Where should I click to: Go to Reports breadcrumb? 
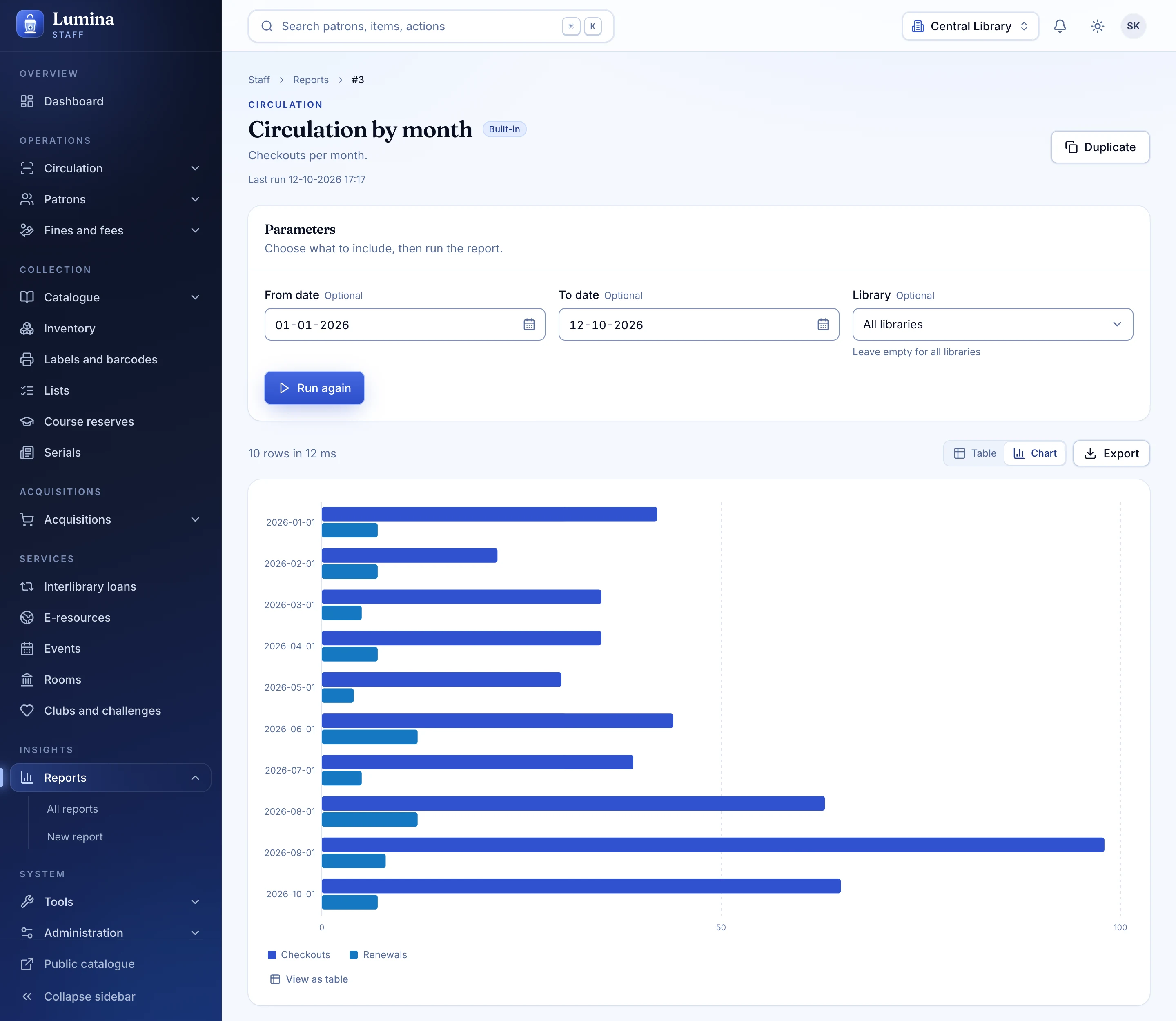[310, 80]
